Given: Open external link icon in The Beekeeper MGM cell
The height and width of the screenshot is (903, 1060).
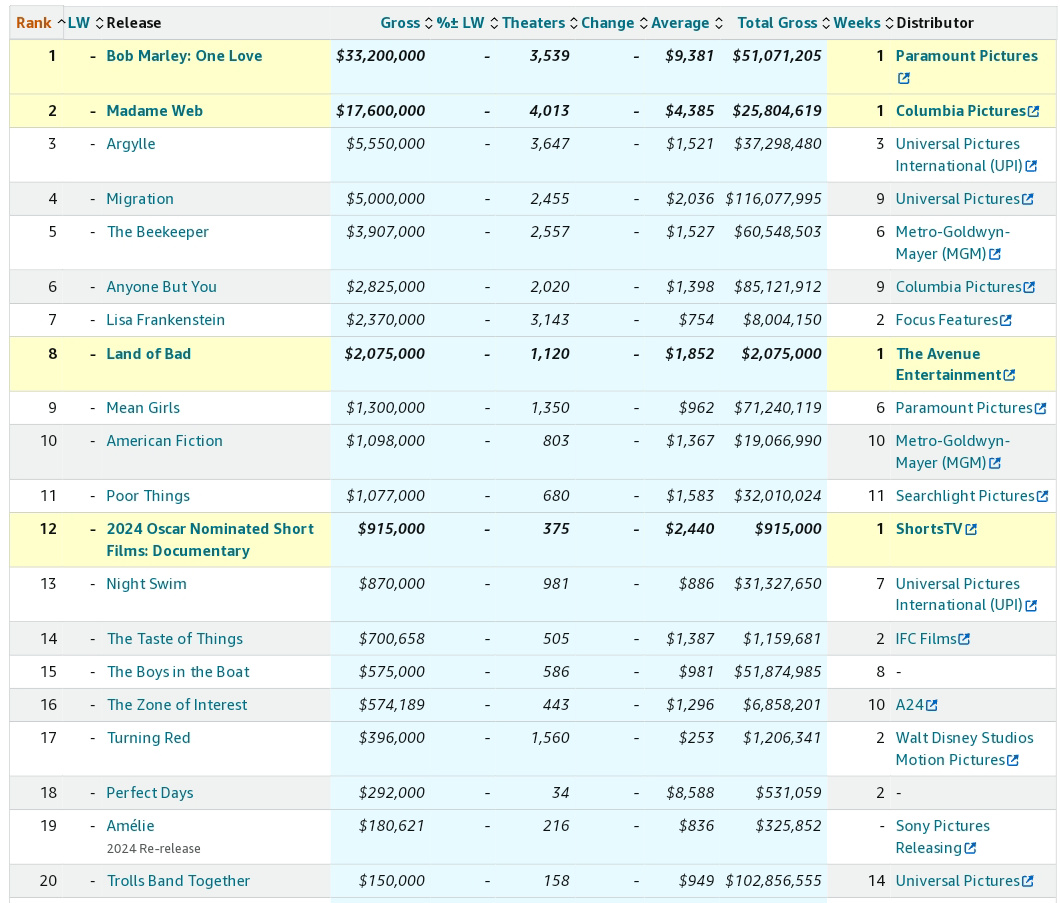Looking at the screenshot, I should click(x=994, y=254).
